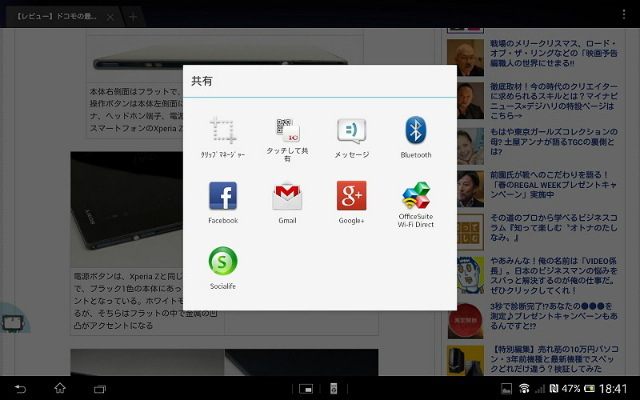This screenshot has height=400, width=640.
Task: Open 【特別編集】売れ筋の10万円パソコン link
Action: pos(554,359)
